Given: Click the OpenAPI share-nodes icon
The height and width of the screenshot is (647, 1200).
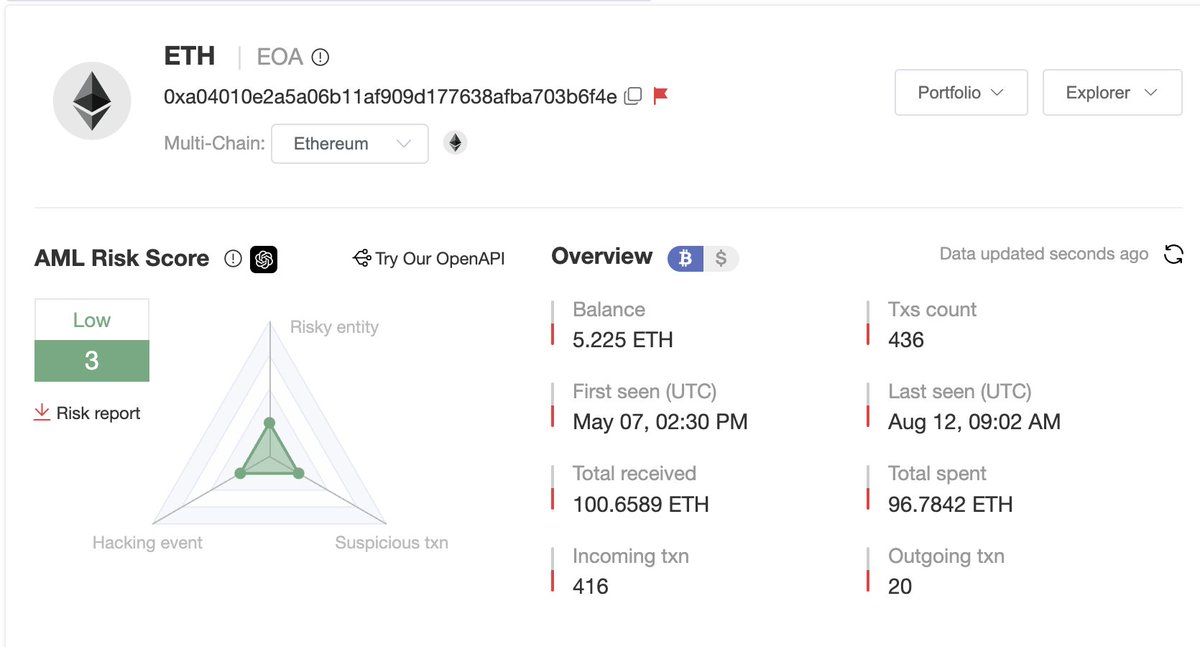Looking at the screenshot, I should [362, 259].
